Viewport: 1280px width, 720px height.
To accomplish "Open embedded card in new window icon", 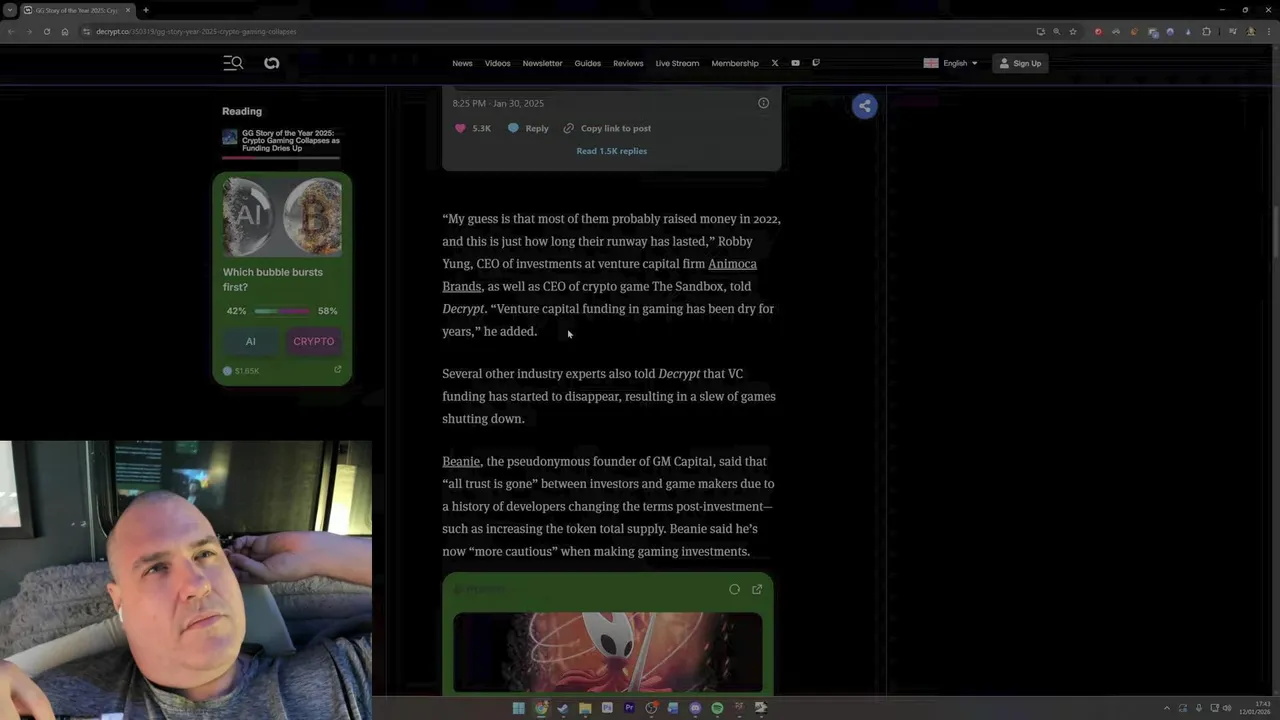I will click(757, 589).
